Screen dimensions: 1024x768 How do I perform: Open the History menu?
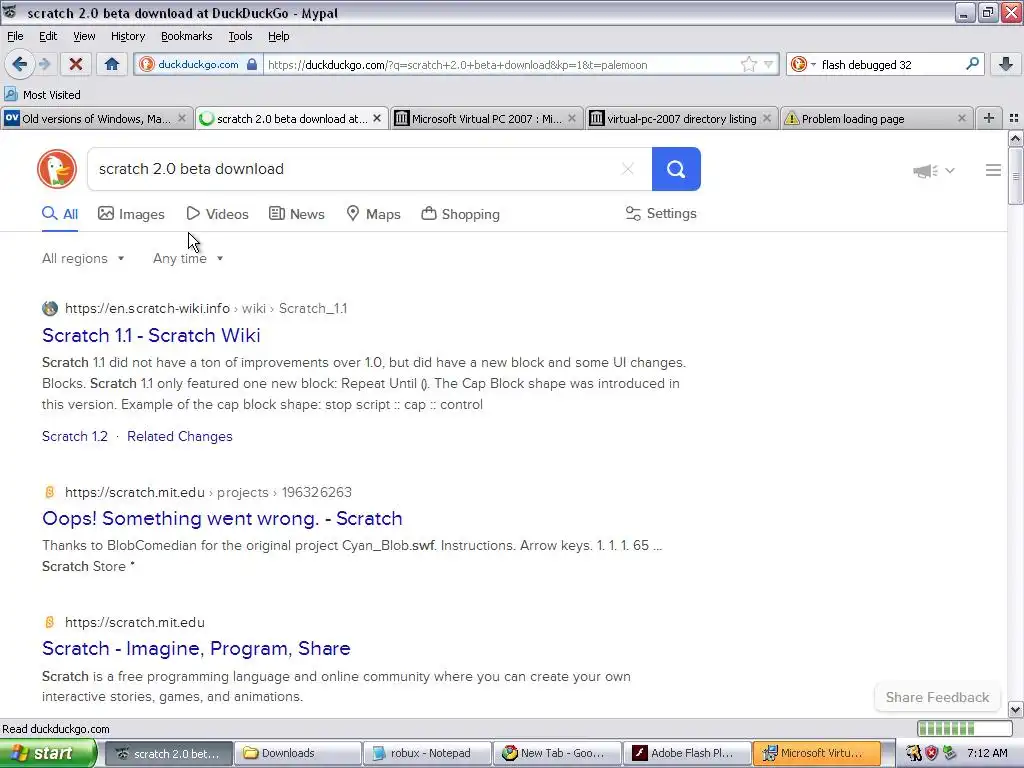(x=127, y=36)
